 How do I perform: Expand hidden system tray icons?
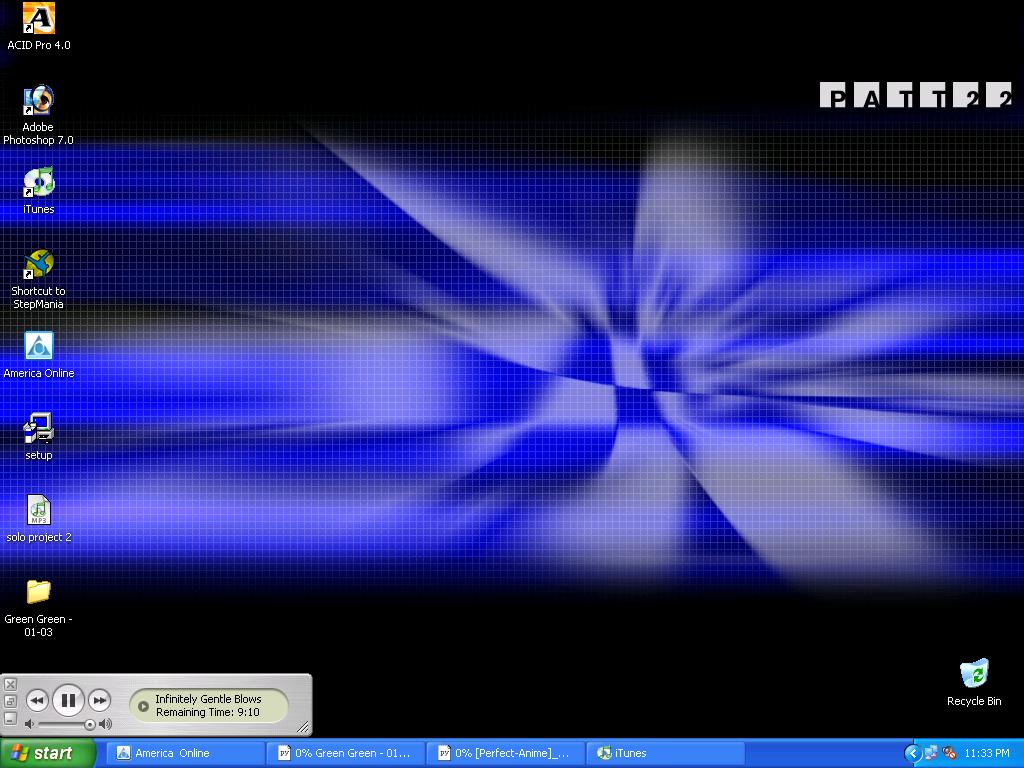912,754
